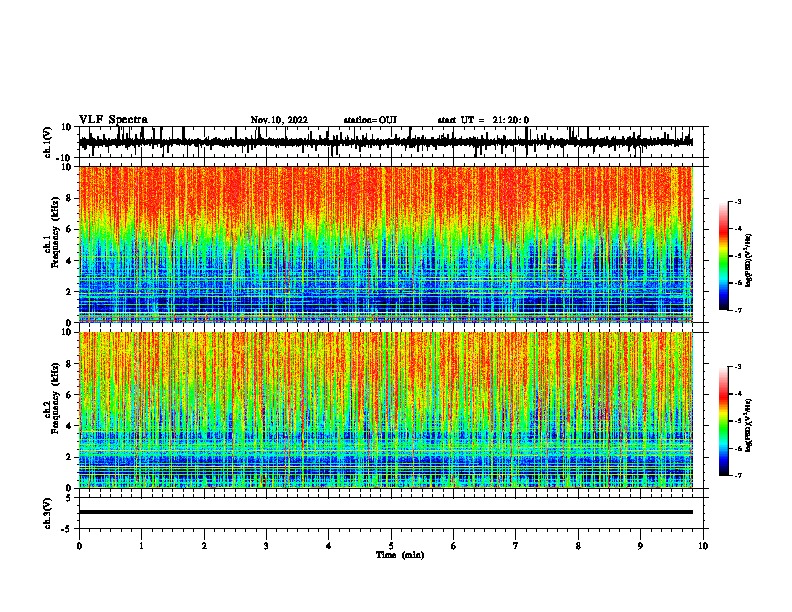Select the "Nov.10, 2022" date text
This screenshot has width=792, height=612.
279,120
